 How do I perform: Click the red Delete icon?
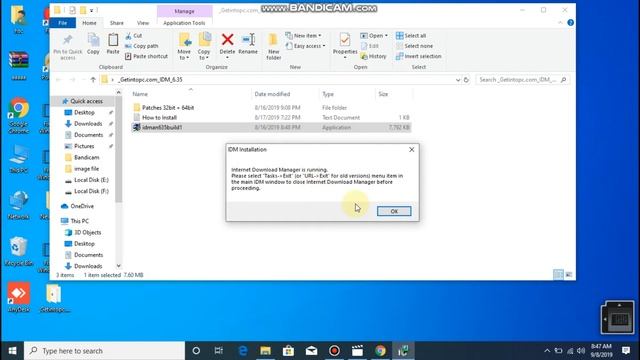(227, 40)
